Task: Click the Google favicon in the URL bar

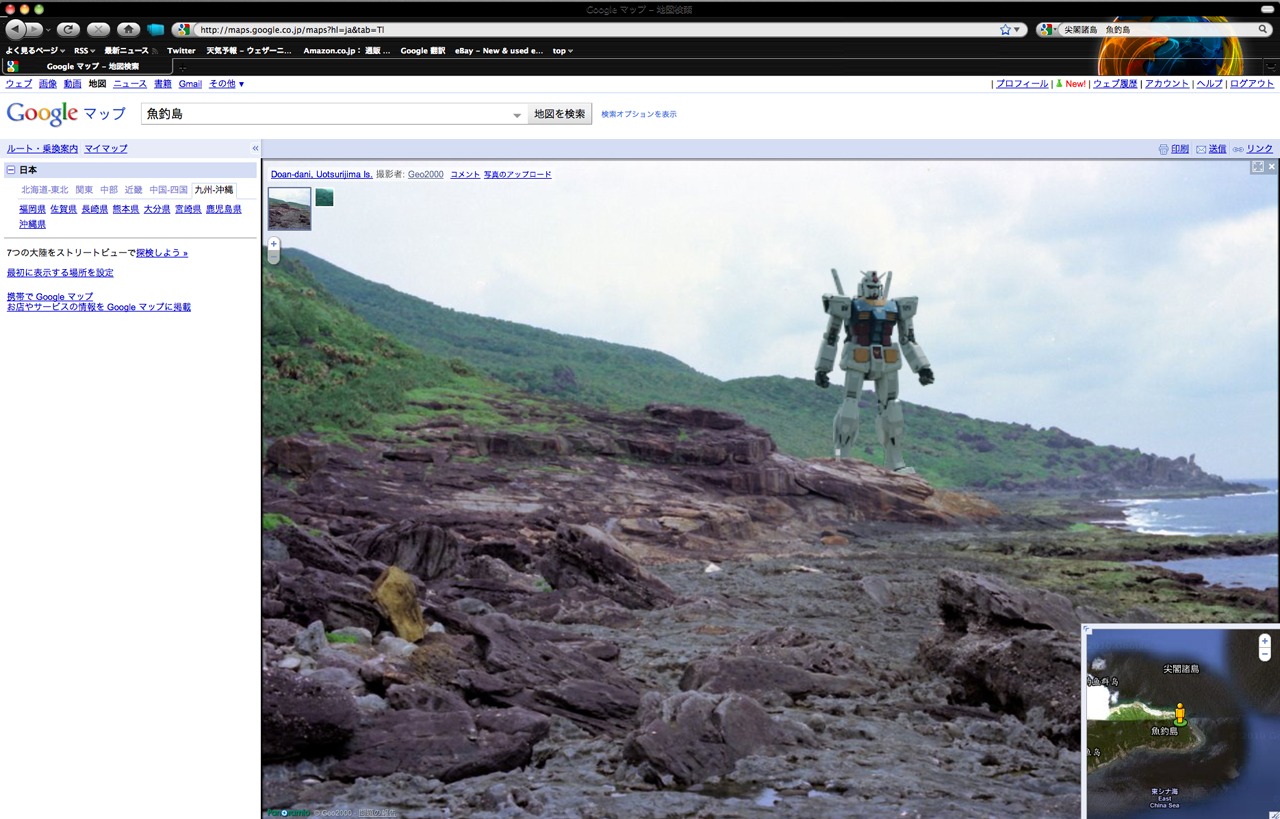Action: pyautogui.click(x=182, y=30)
